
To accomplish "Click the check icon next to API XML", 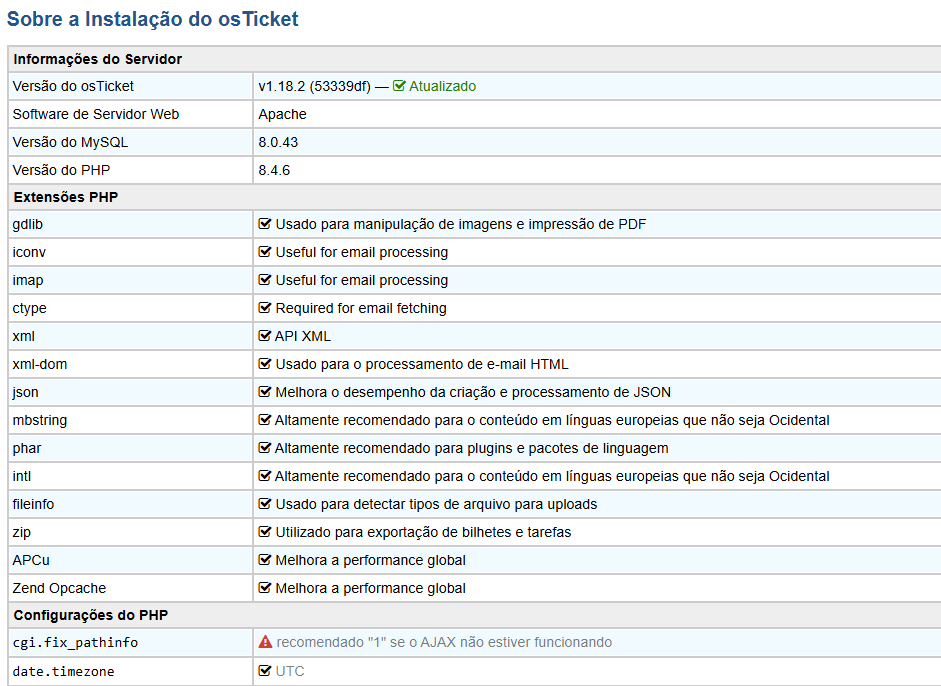I will (265, 336).
